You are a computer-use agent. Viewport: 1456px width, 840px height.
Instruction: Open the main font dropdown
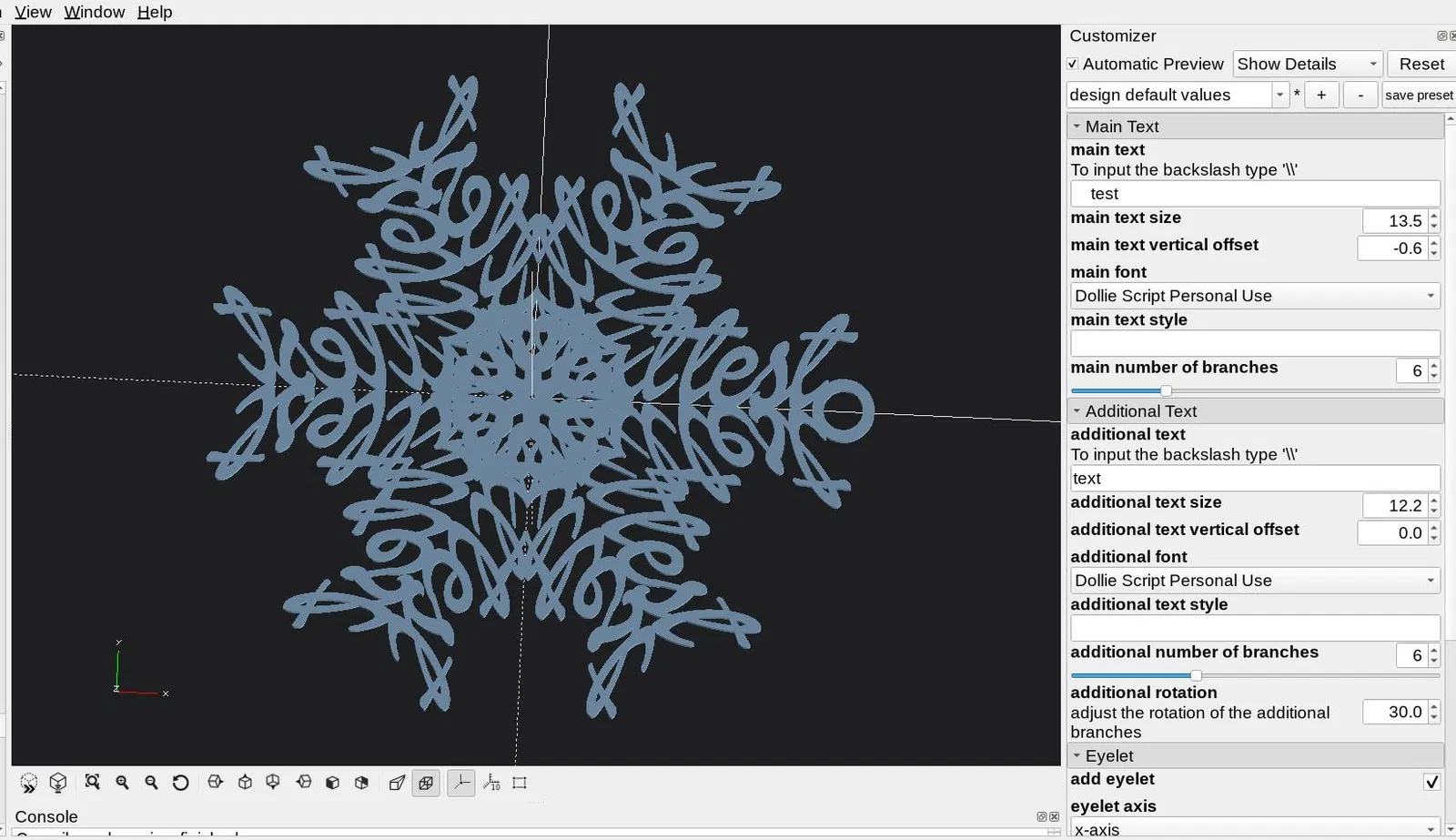(1255, 296)
